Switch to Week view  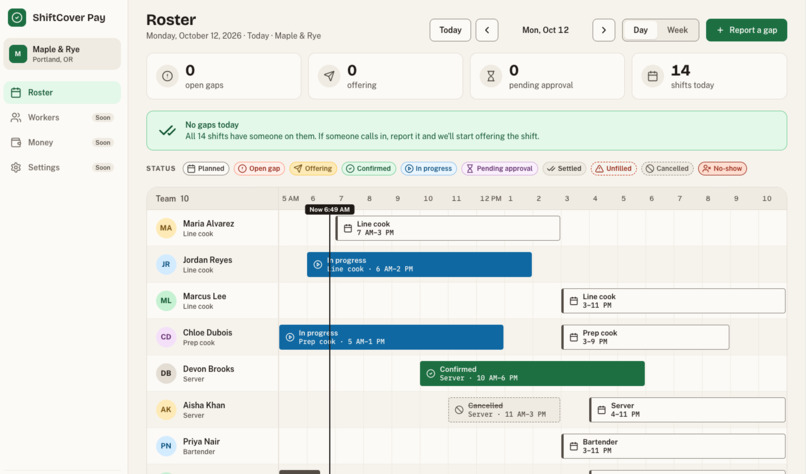point(677,30)
